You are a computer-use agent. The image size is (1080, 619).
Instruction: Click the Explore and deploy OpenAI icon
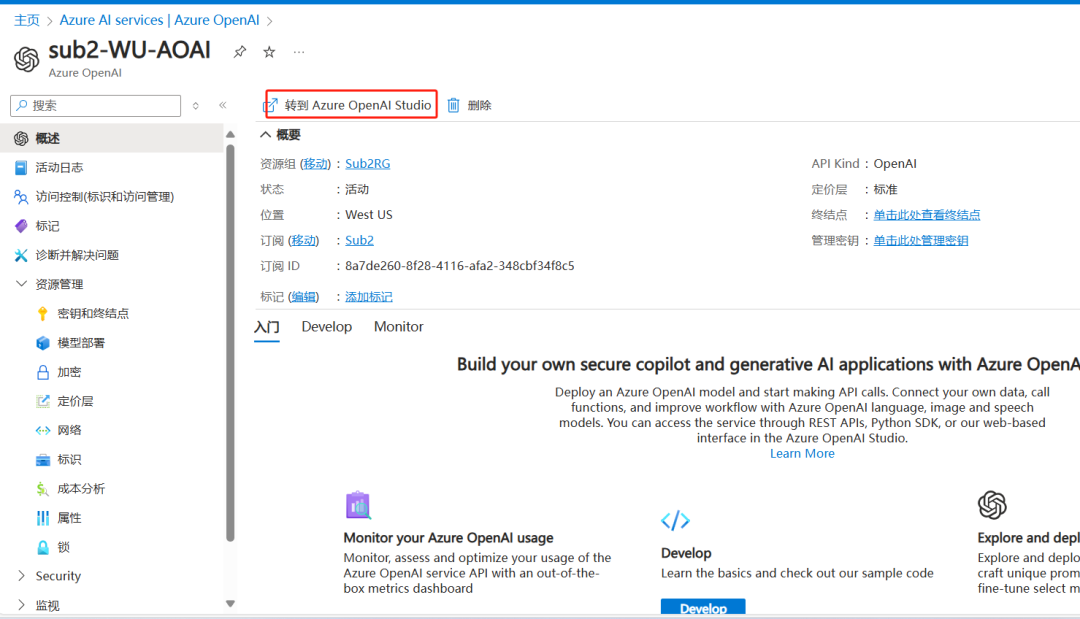992,505
